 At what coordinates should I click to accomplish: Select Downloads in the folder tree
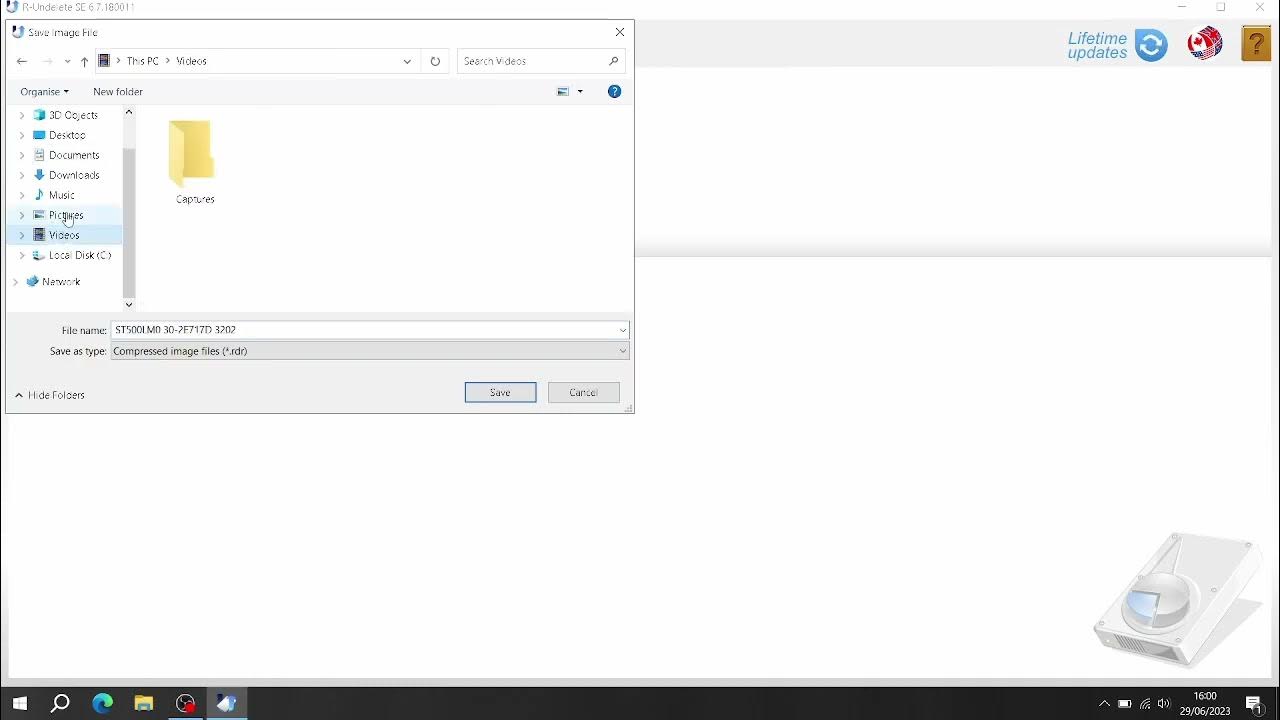point(74,175)
